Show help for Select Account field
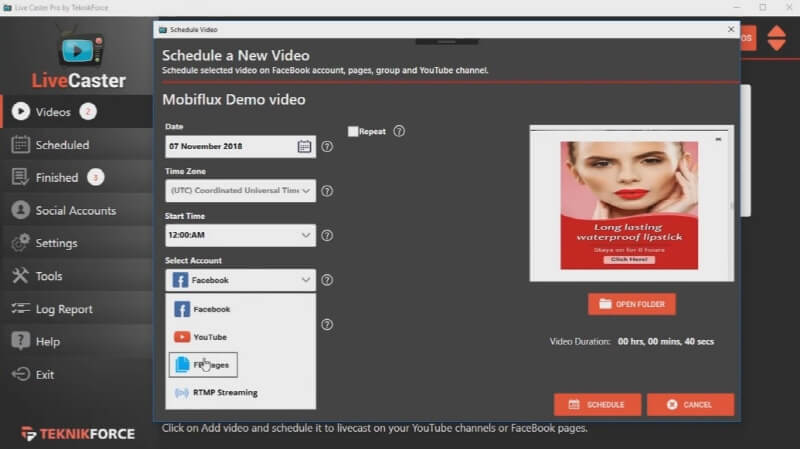The width and height of the screenshot is (800, 449). 327,280
